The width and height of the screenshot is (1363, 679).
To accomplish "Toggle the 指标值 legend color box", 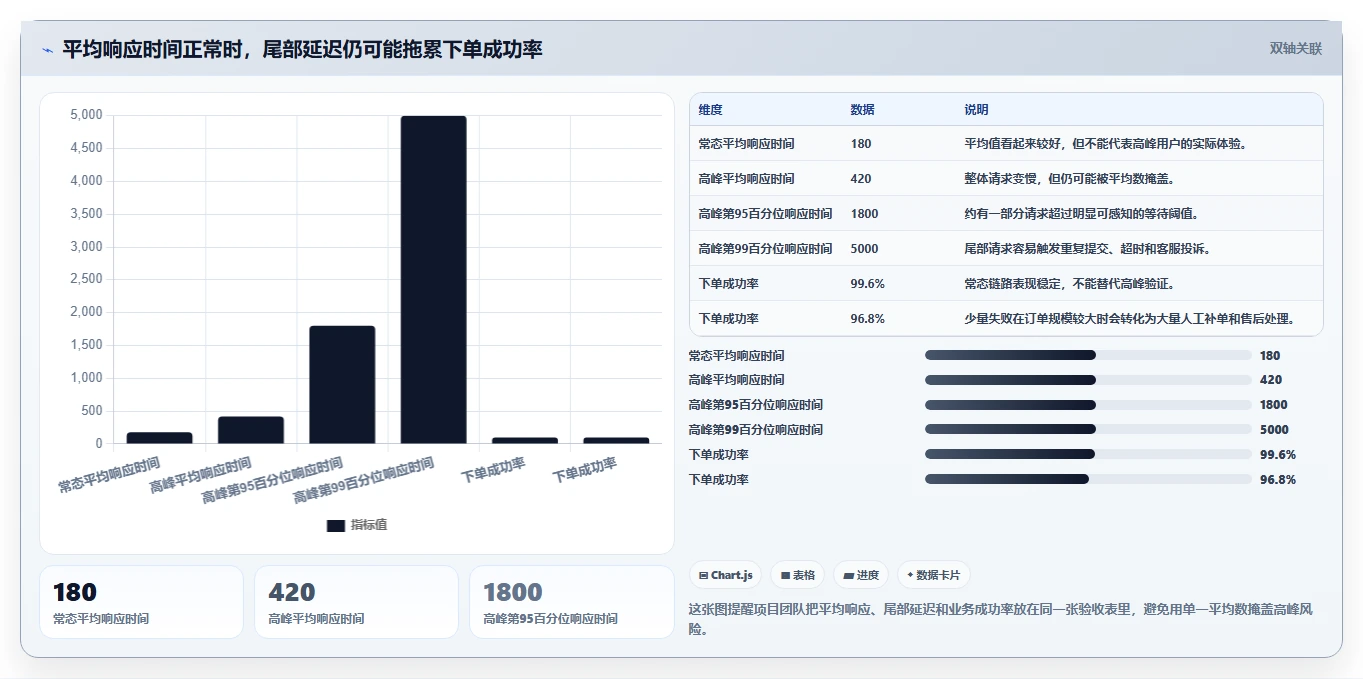I will (336, 525).
